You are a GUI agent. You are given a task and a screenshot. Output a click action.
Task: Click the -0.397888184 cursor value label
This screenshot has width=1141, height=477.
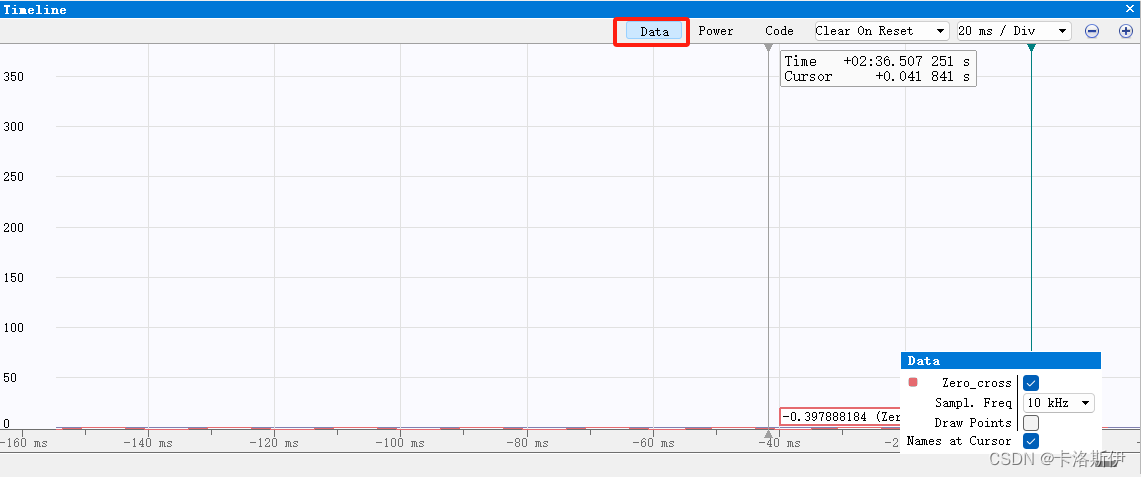pyautogui.click(x=840, y=417)
